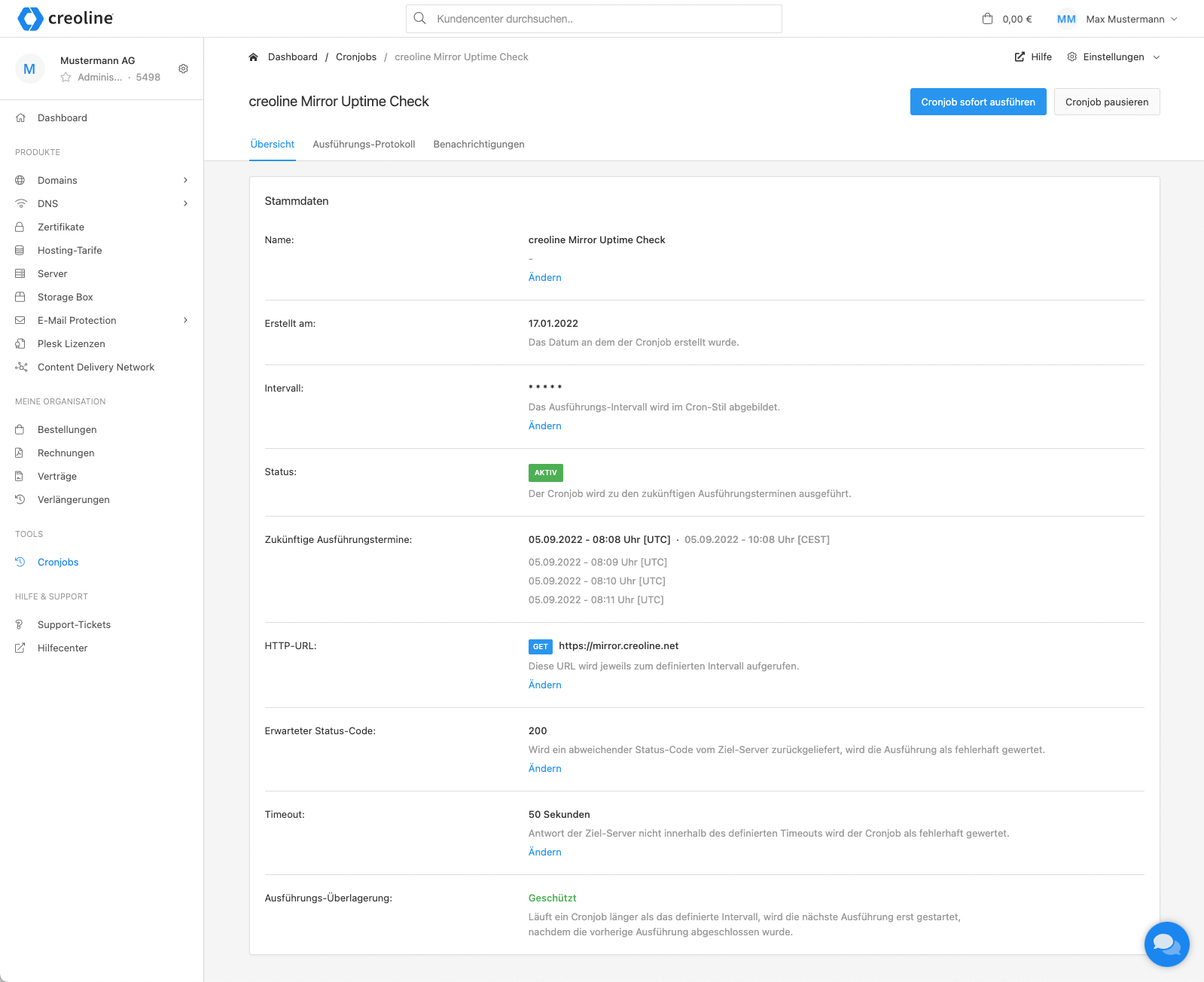The height and width of the screenshot is (982, 1204).
Task: Focus the Kundencenter durchsuchen search field
Action: point(594,19)
